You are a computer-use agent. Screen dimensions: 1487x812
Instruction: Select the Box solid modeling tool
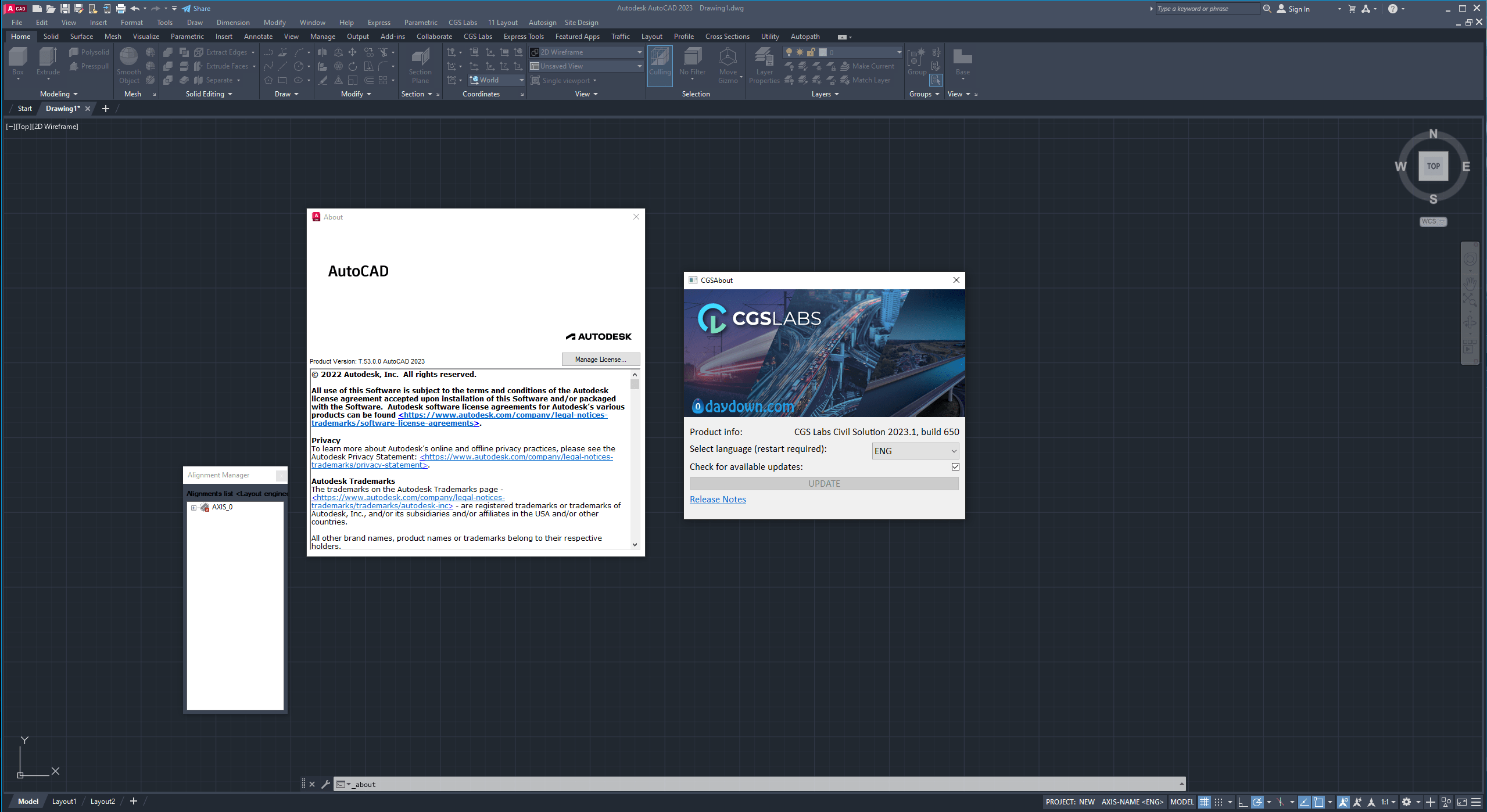(18, 62)
